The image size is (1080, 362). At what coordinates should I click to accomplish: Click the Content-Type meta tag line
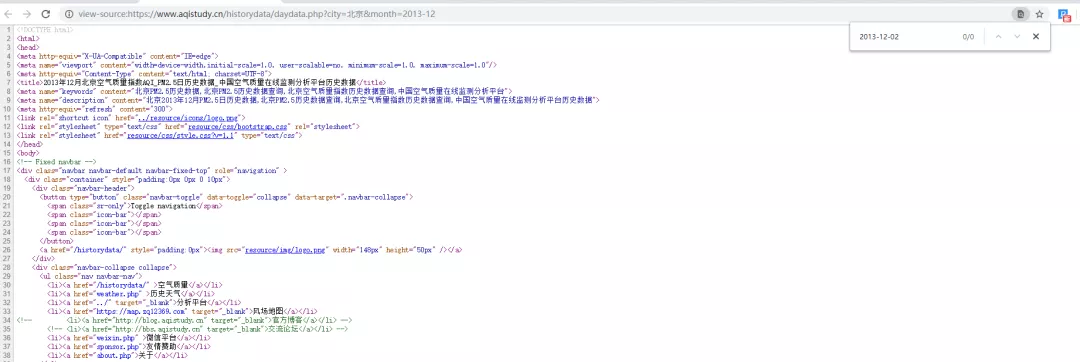(x=144, y=74)
